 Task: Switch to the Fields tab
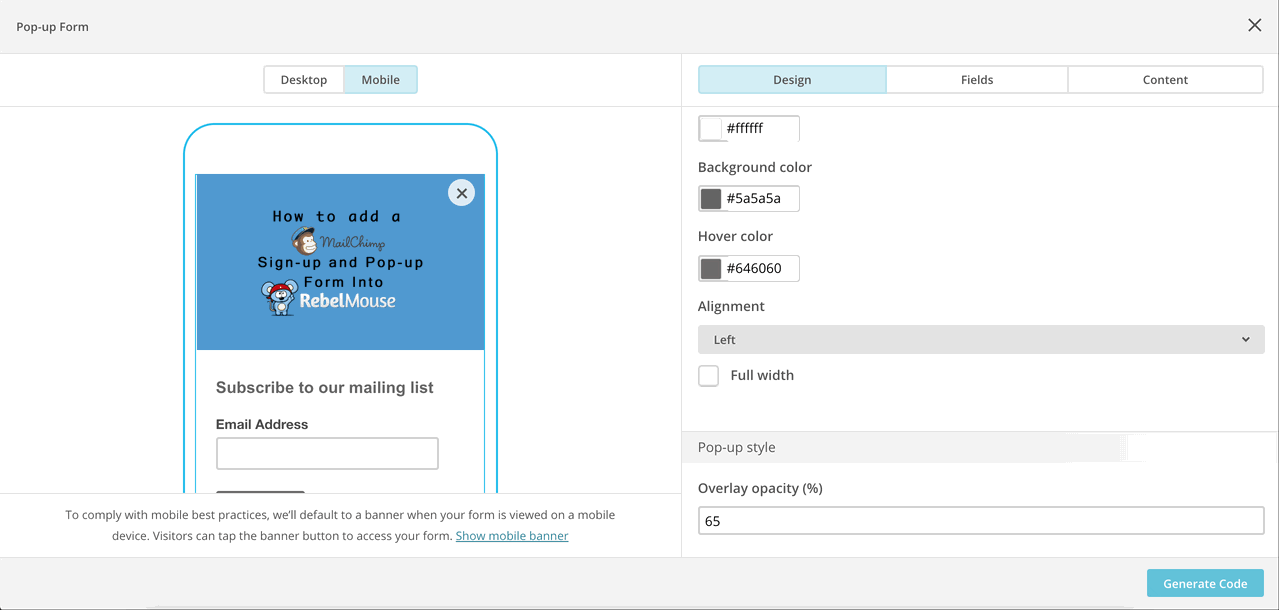(x=977, y=80)
